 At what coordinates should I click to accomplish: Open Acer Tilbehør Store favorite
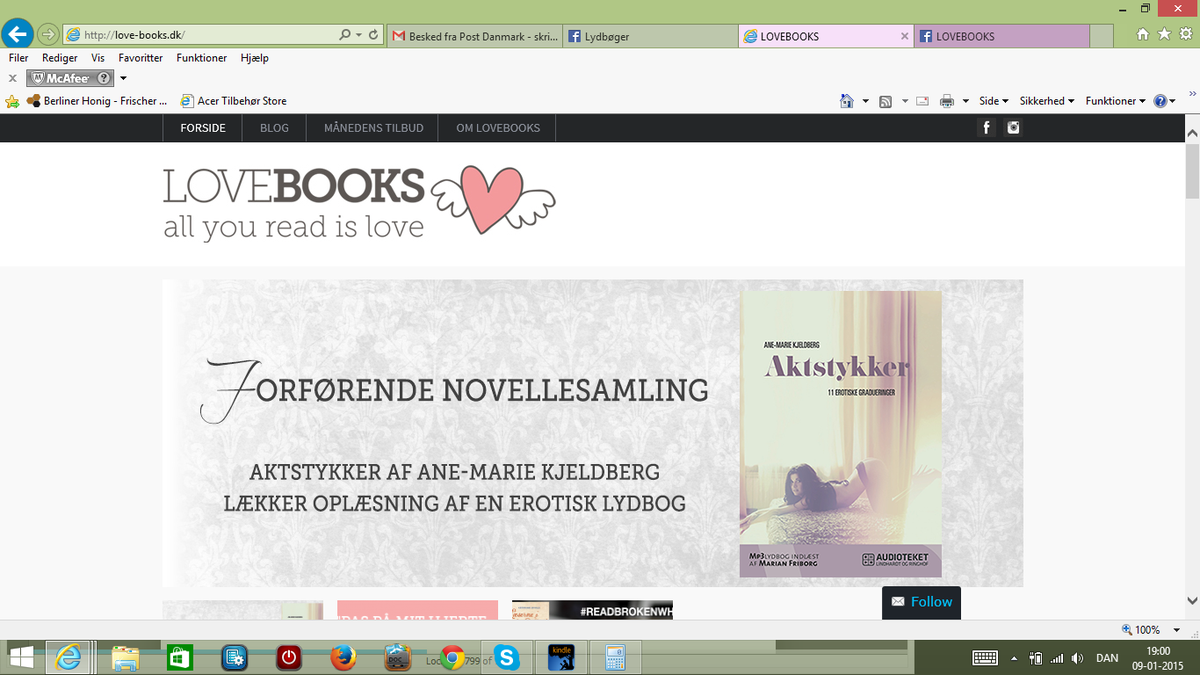pyautogui.click(x=234, y=101)
